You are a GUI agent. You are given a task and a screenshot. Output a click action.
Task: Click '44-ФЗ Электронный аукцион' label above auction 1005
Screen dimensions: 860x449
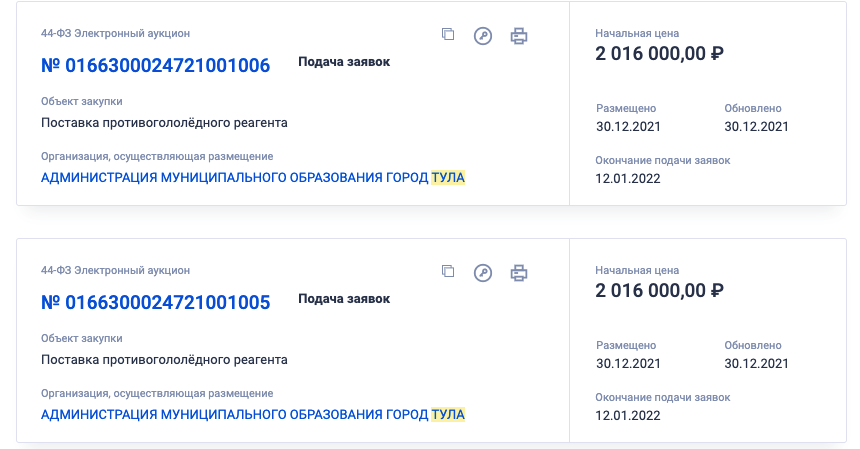point(115,270)
